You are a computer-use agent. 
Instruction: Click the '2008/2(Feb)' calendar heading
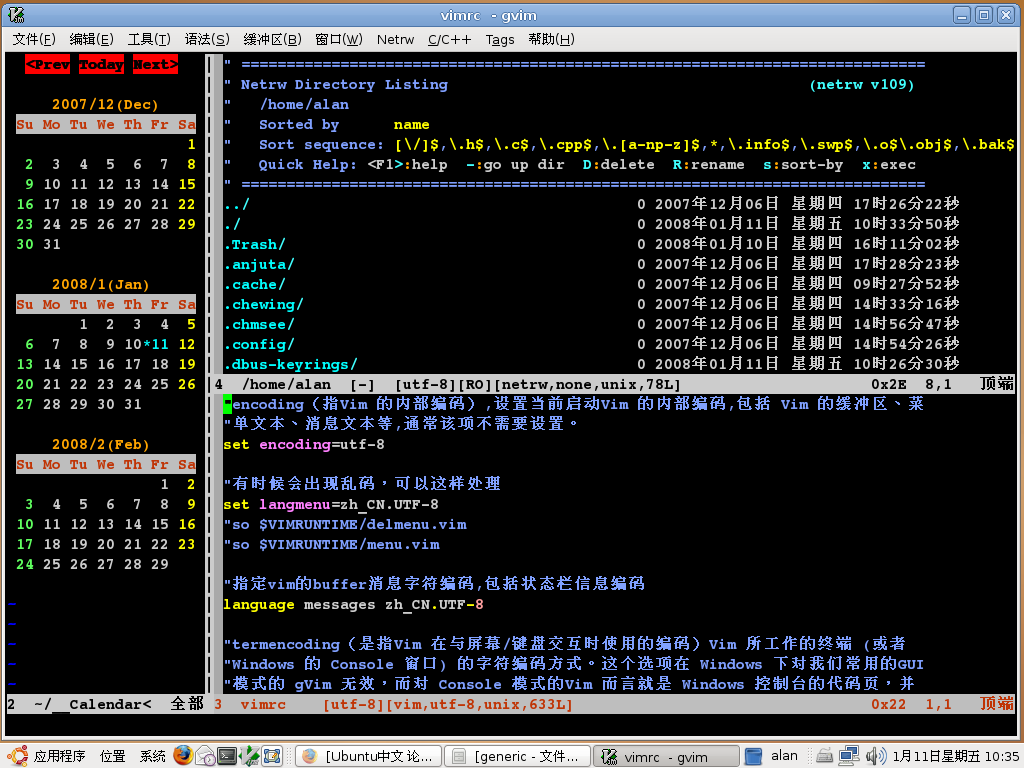pyautogui.click(x=101, y=444)
